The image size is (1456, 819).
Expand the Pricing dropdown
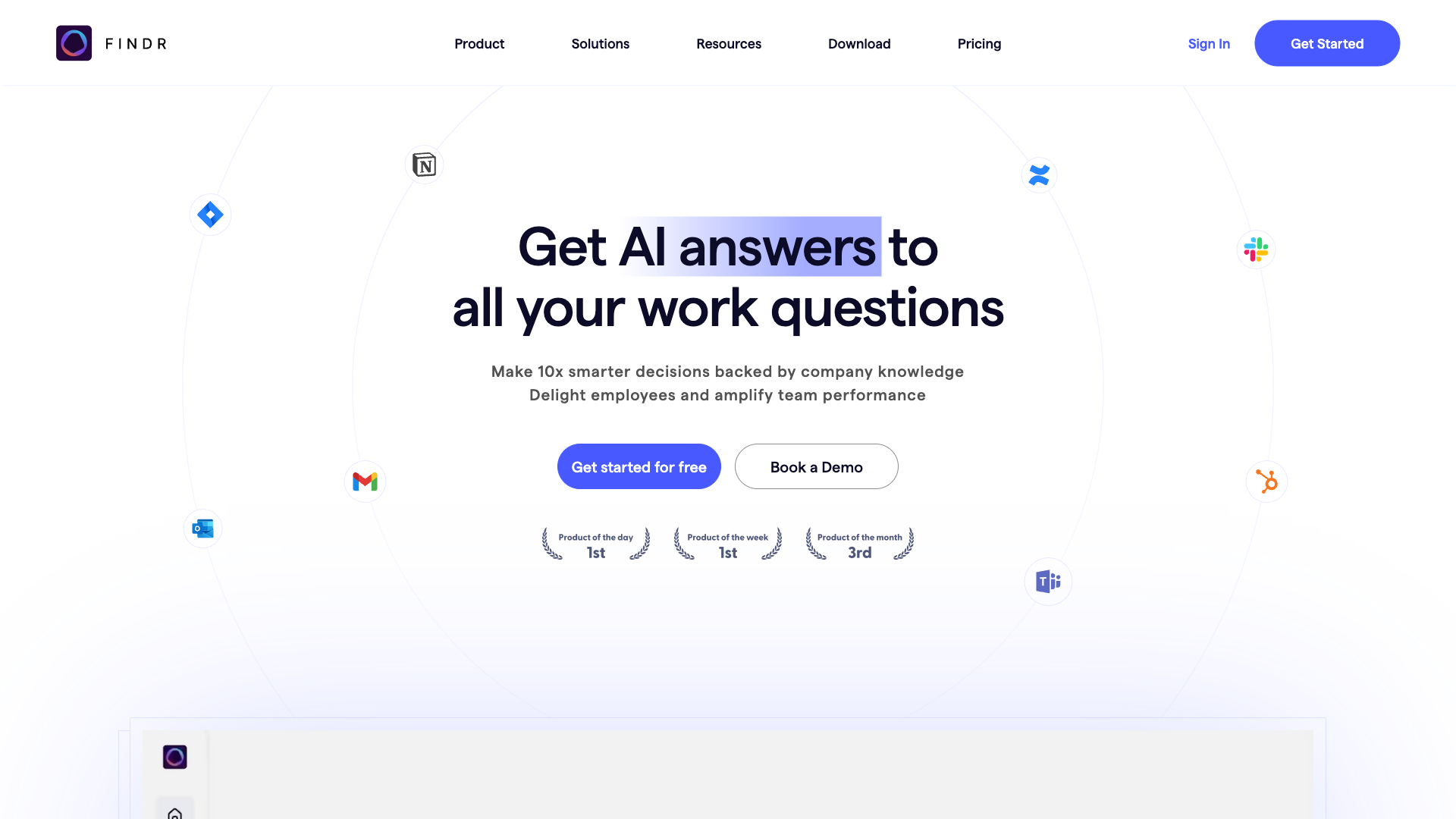click(x=979, y=43)
